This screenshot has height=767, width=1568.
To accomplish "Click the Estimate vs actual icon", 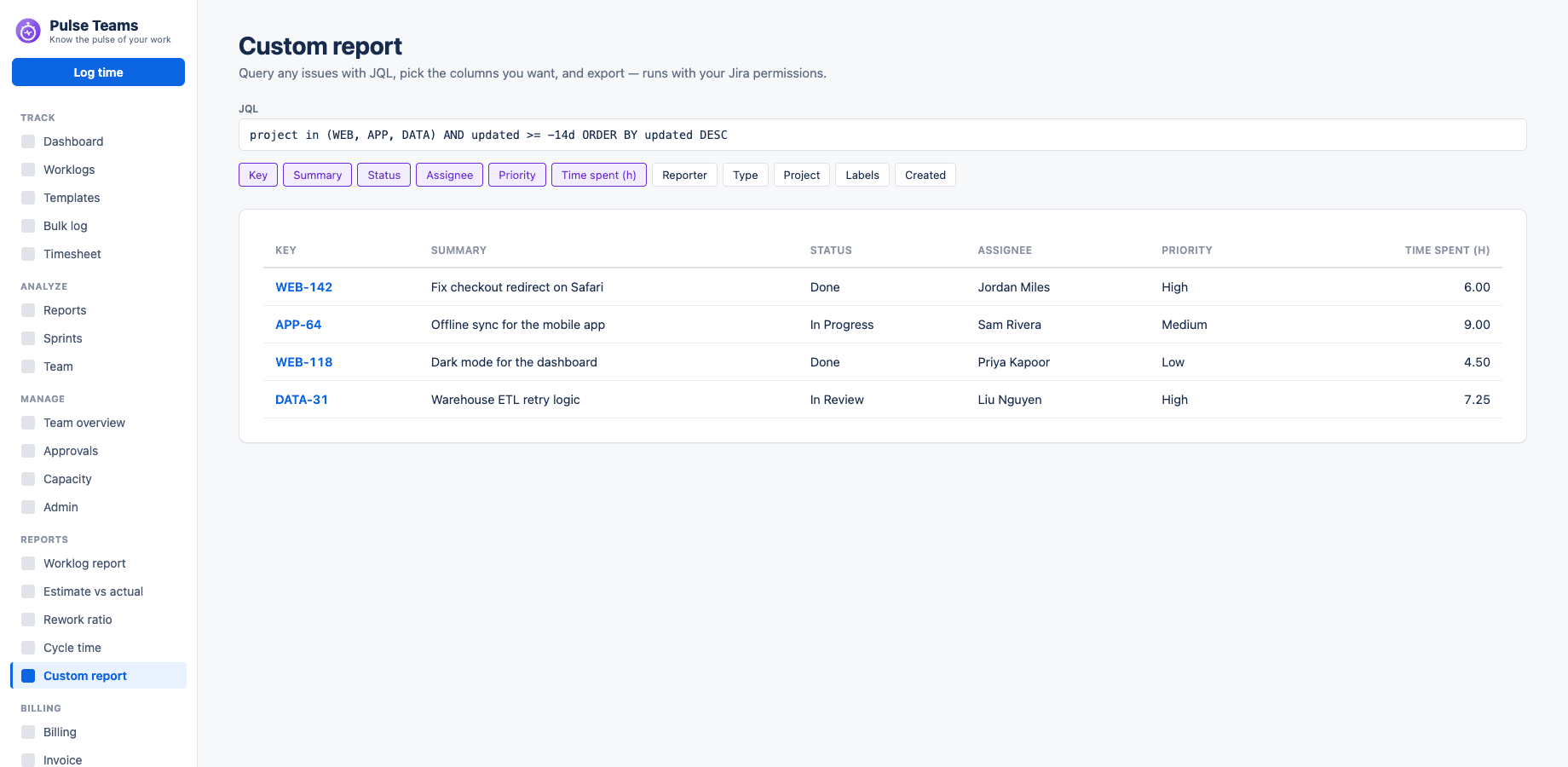I will pos(28,591).
